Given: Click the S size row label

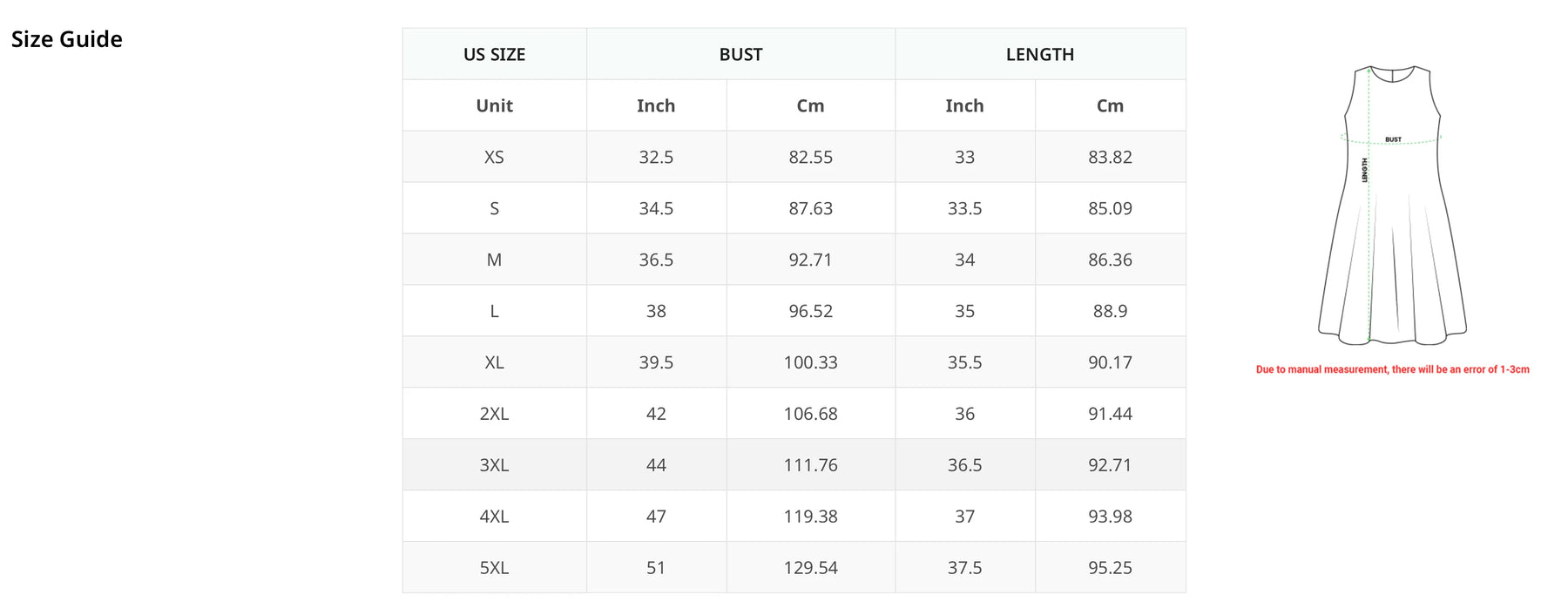Looking at the screenshot, I should tap(494, 208).
